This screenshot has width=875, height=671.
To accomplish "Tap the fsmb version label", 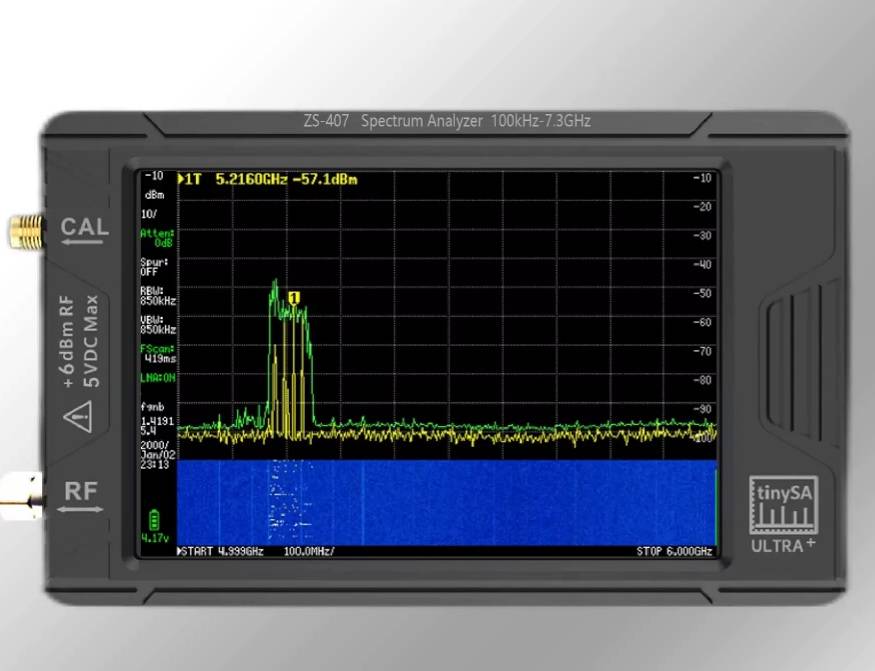I will tap(152, 407).
